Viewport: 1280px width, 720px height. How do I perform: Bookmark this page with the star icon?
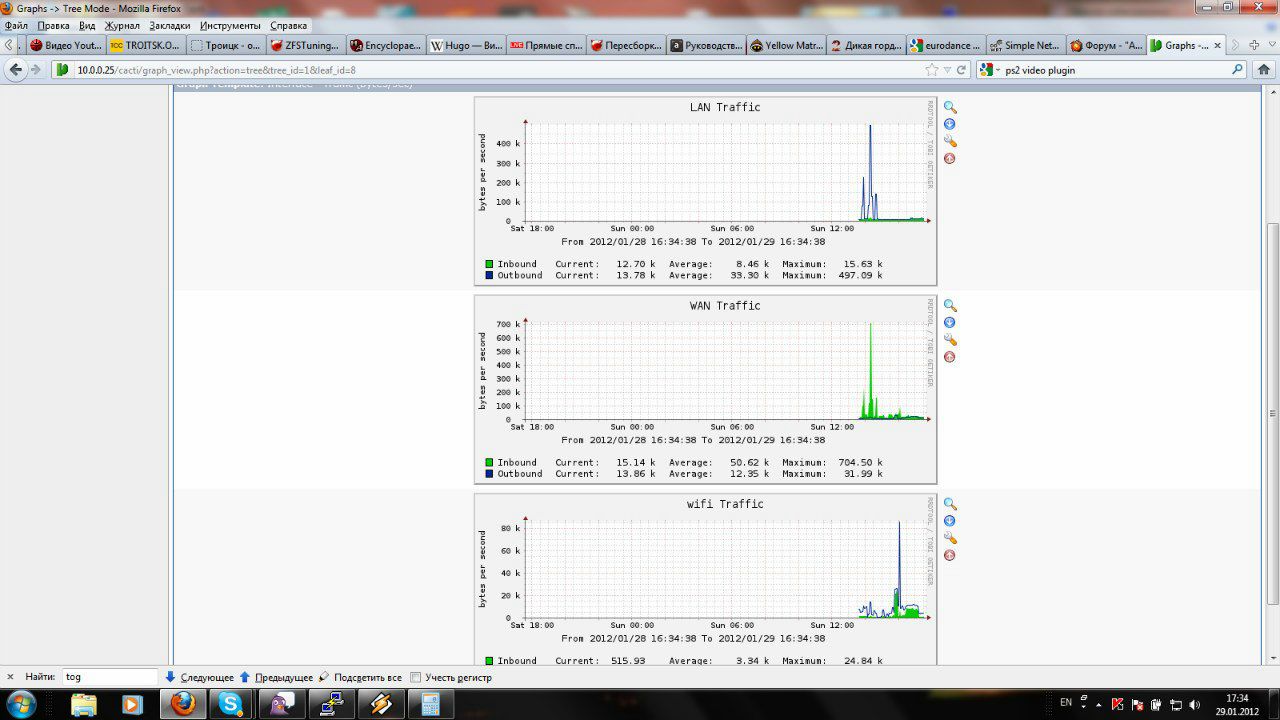click(932, 70)
